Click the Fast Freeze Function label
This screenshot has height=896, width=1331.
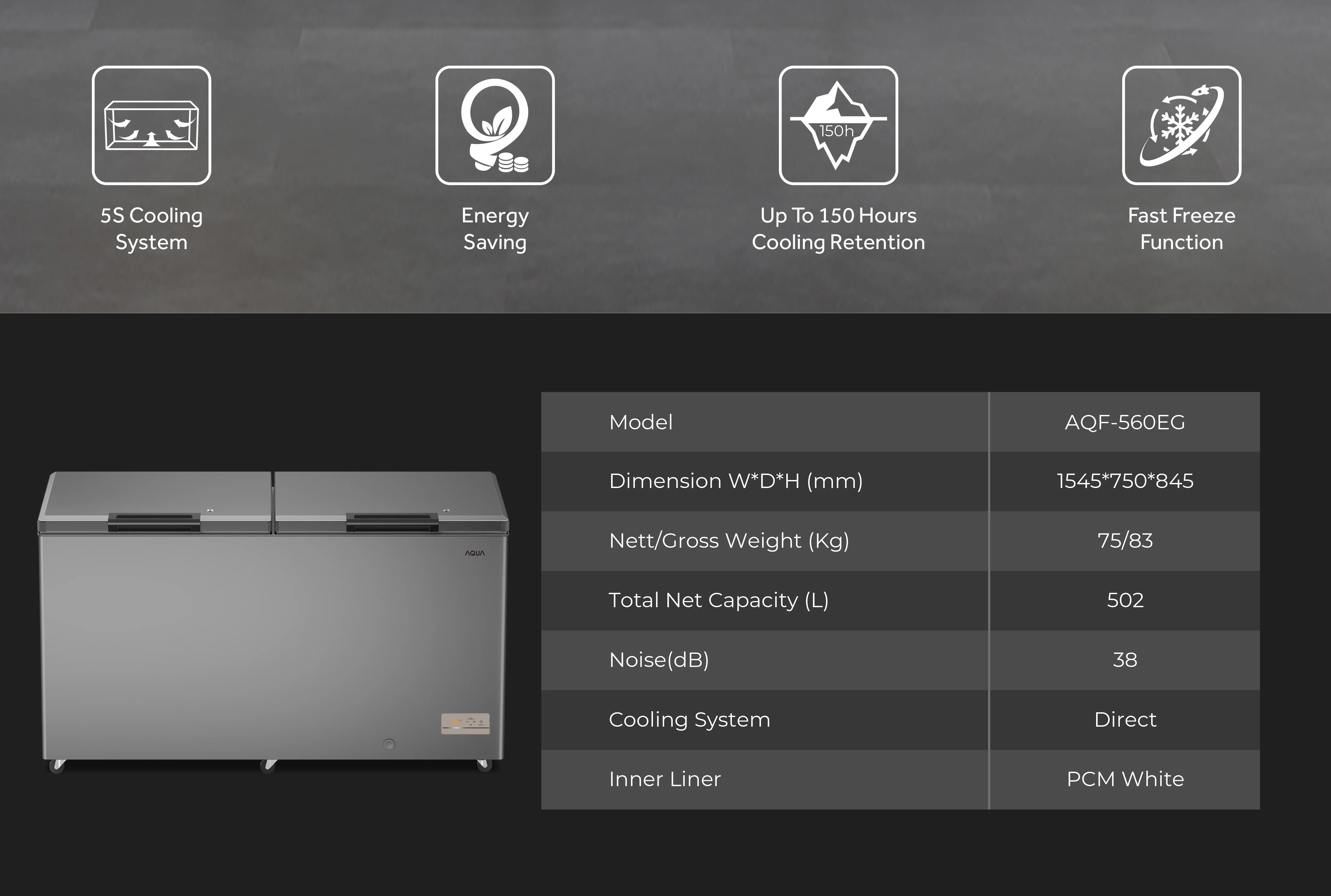(x=1181, y=229)
